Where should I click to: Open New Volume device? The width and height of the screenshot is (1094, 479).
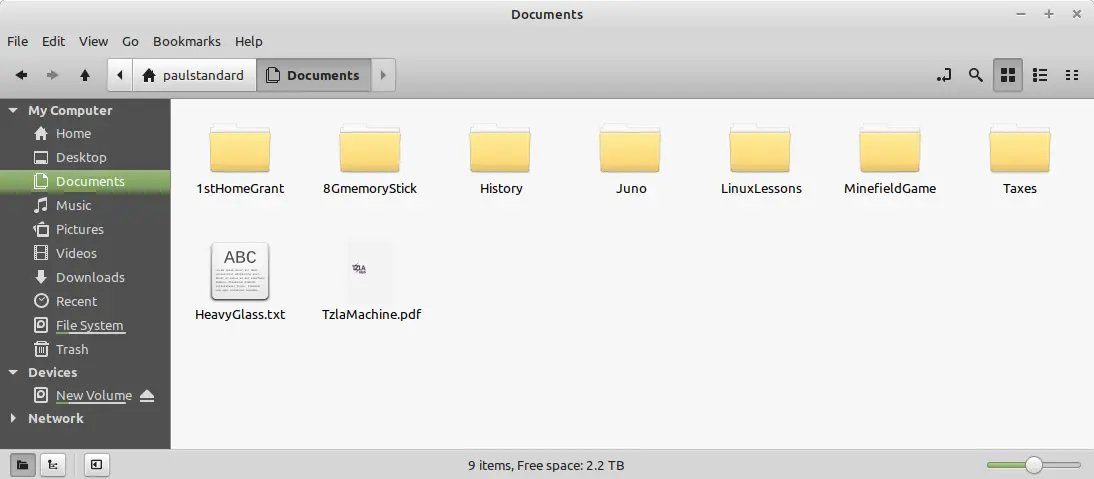click(x=93, y=395)
